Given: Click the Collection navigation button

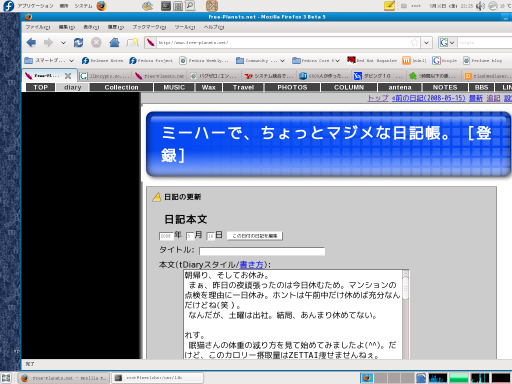Looking at the screenshot, I should point(121,87).
